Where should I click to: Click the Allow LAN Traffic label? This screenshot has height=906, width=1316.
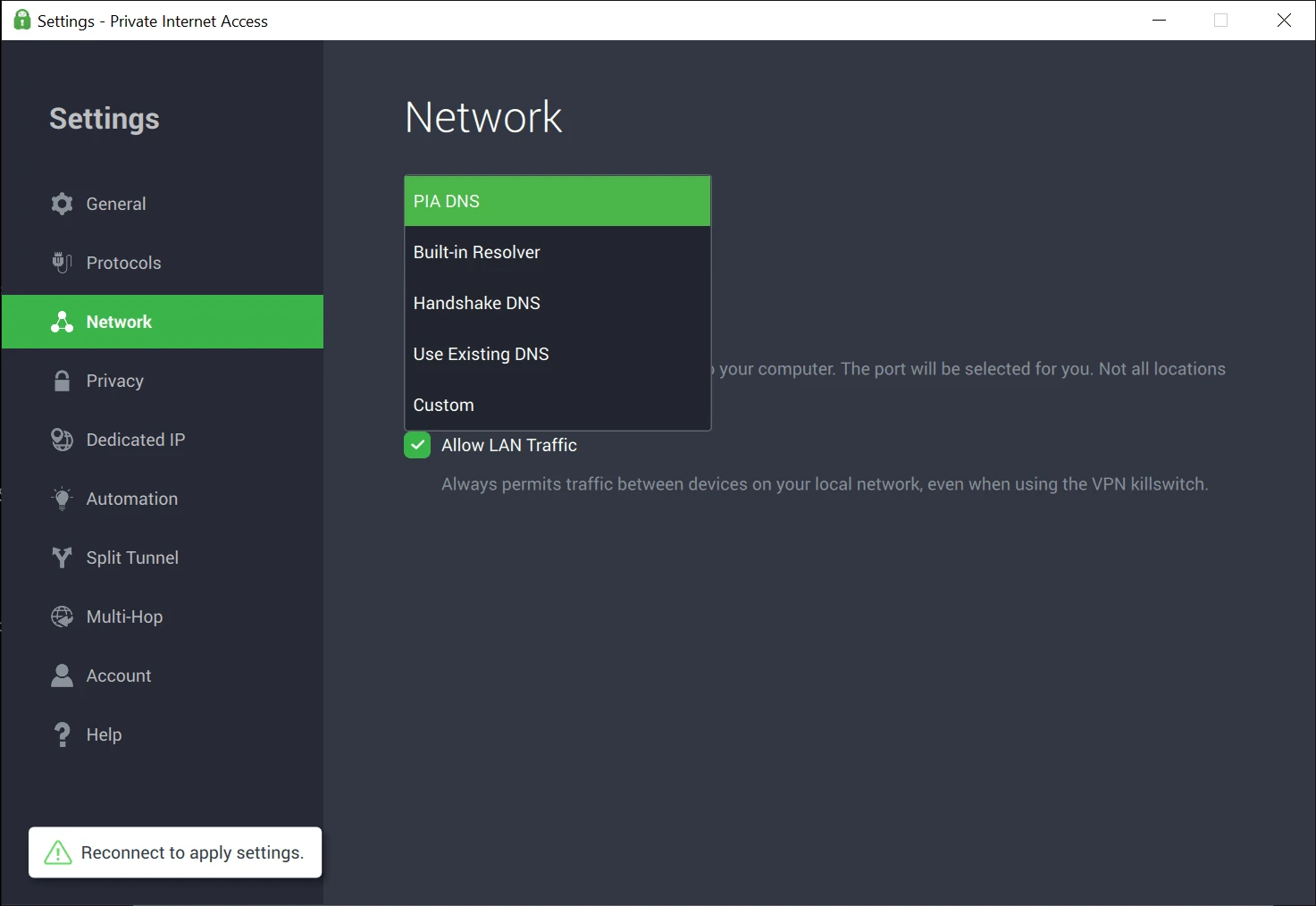point(509,445)
